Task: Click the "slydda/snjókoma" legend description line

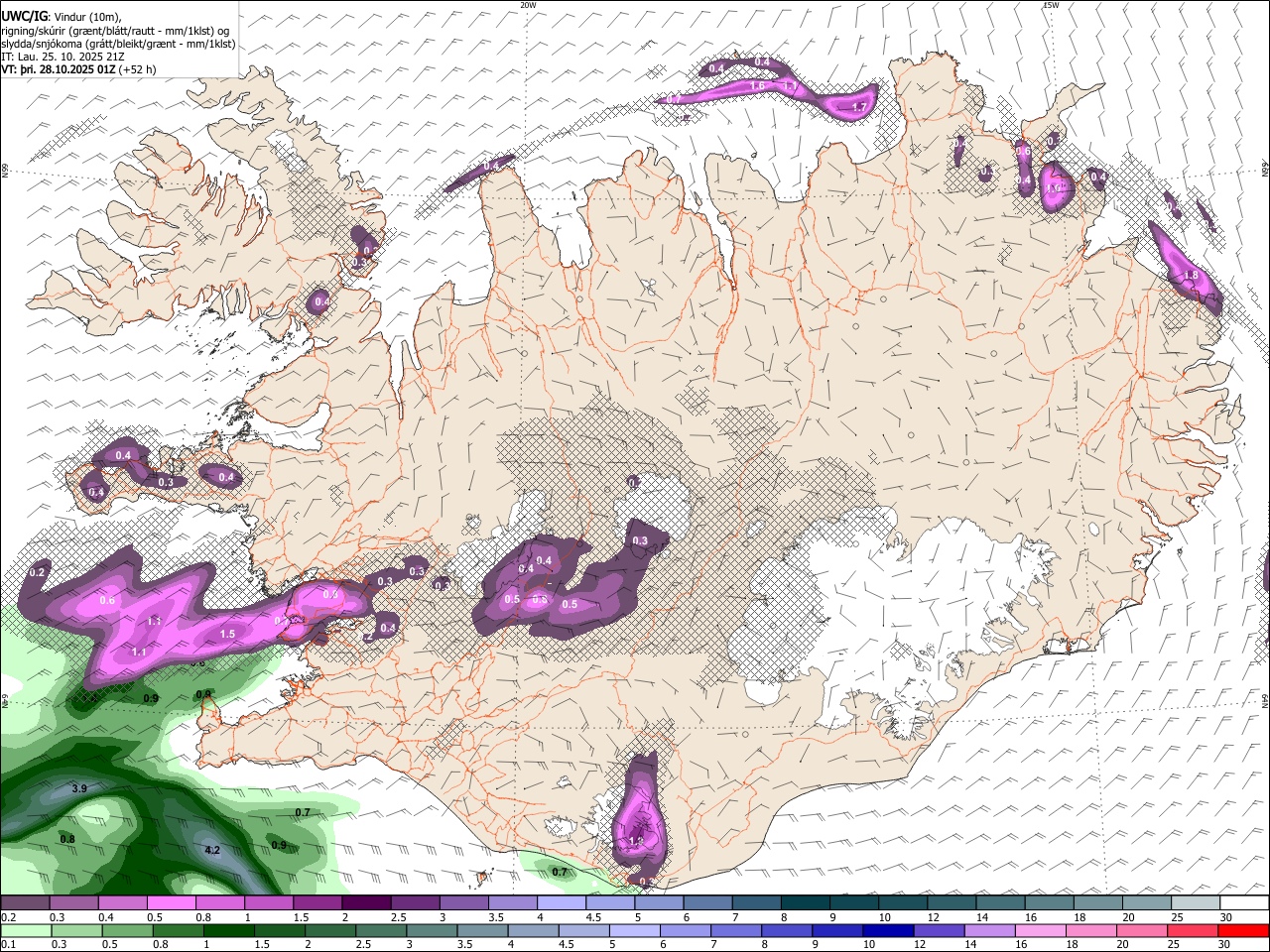Action: click(x=118, y=44)
